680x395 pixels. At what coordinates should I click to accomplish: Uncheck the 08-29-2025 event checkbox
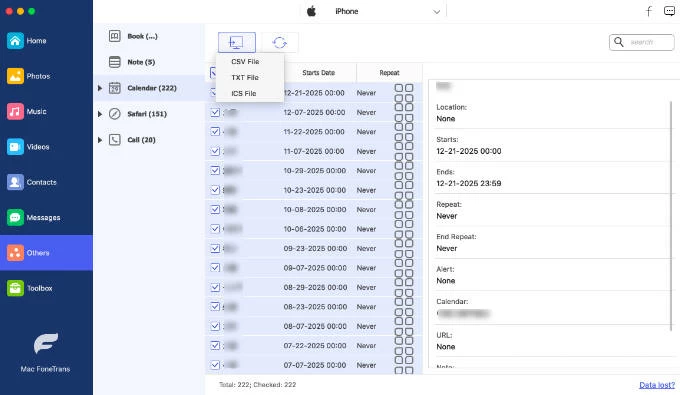pos(215,287)
